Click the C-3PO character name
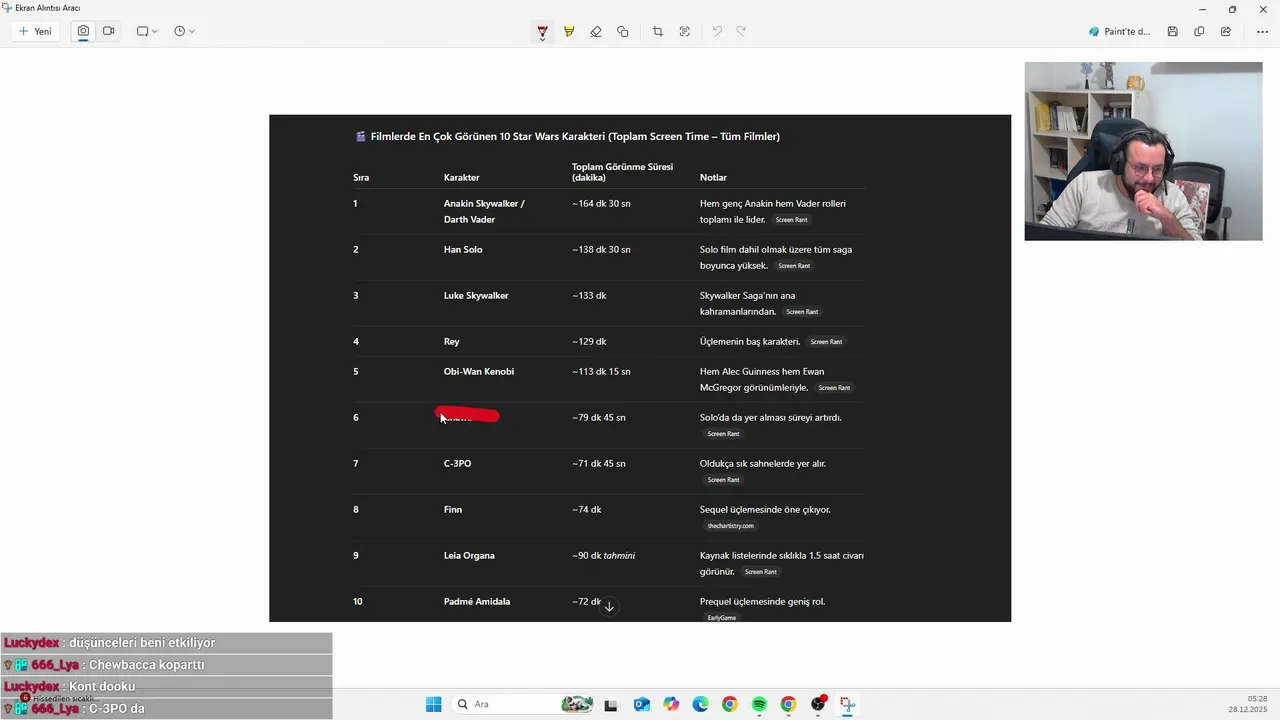Image resolution: width=1280 pixels, height=720 pixels. (x=457, y=463)
